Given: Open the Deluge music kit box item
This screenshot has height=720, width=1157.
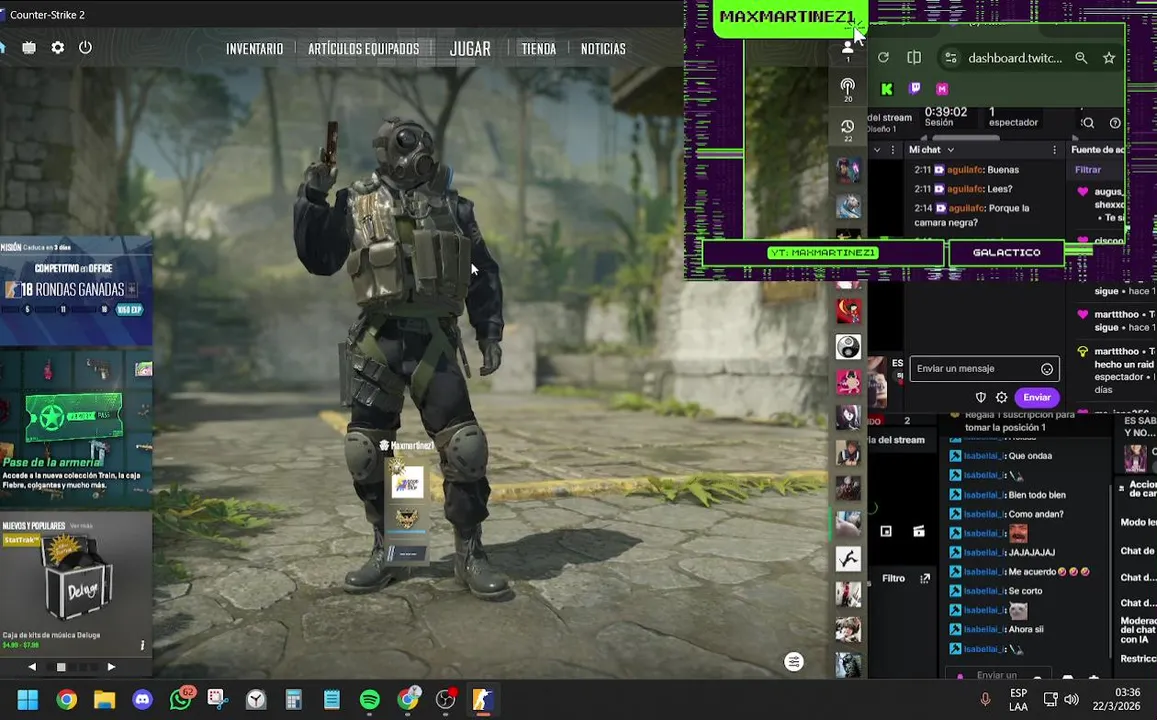Looking at the screenshot, I should coord(76,579).
